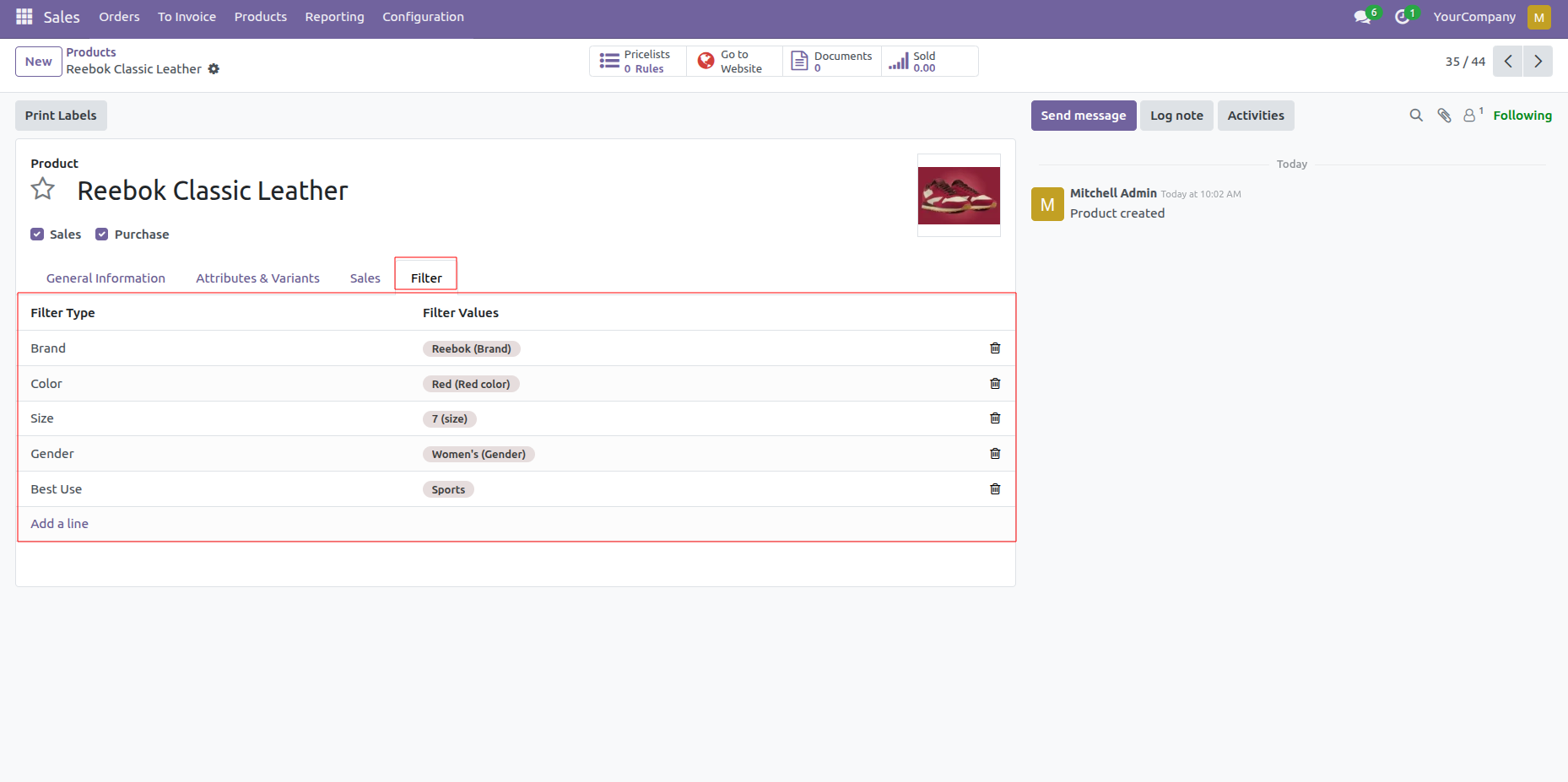1568x782 pixels.
Task: Click the Women's (Gender) filter value tag
Action: pos(479,454)
